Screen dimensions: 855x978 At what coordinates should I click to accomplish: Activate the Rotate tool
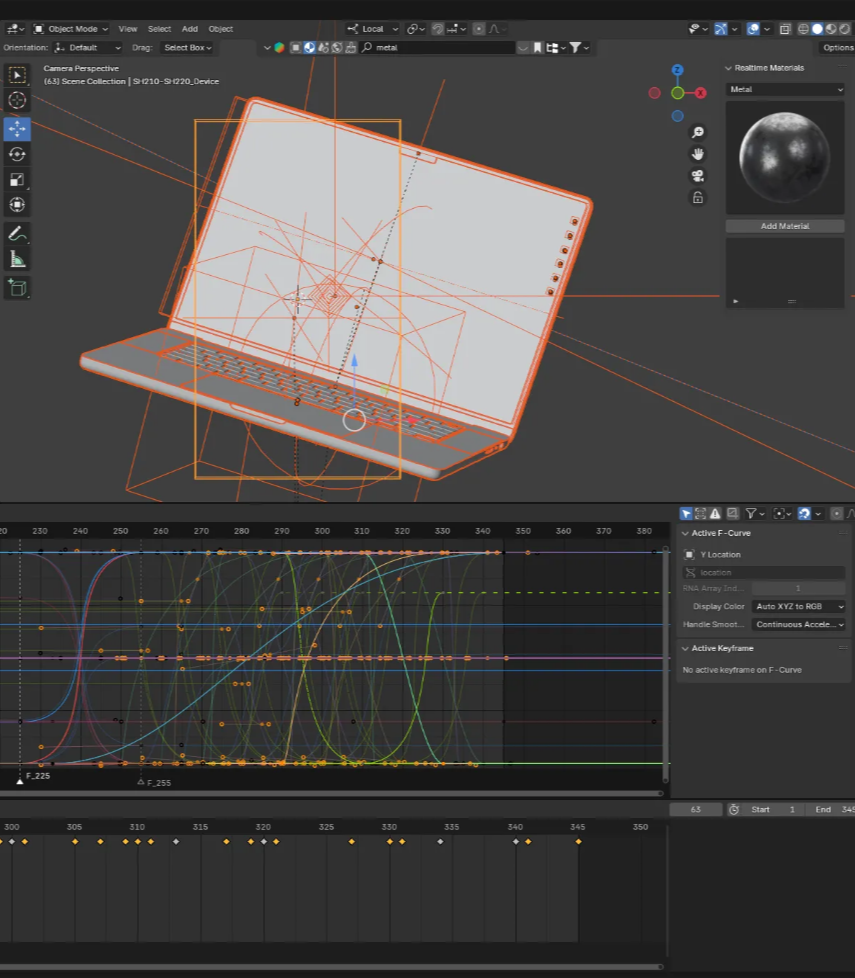pos(17,154)
